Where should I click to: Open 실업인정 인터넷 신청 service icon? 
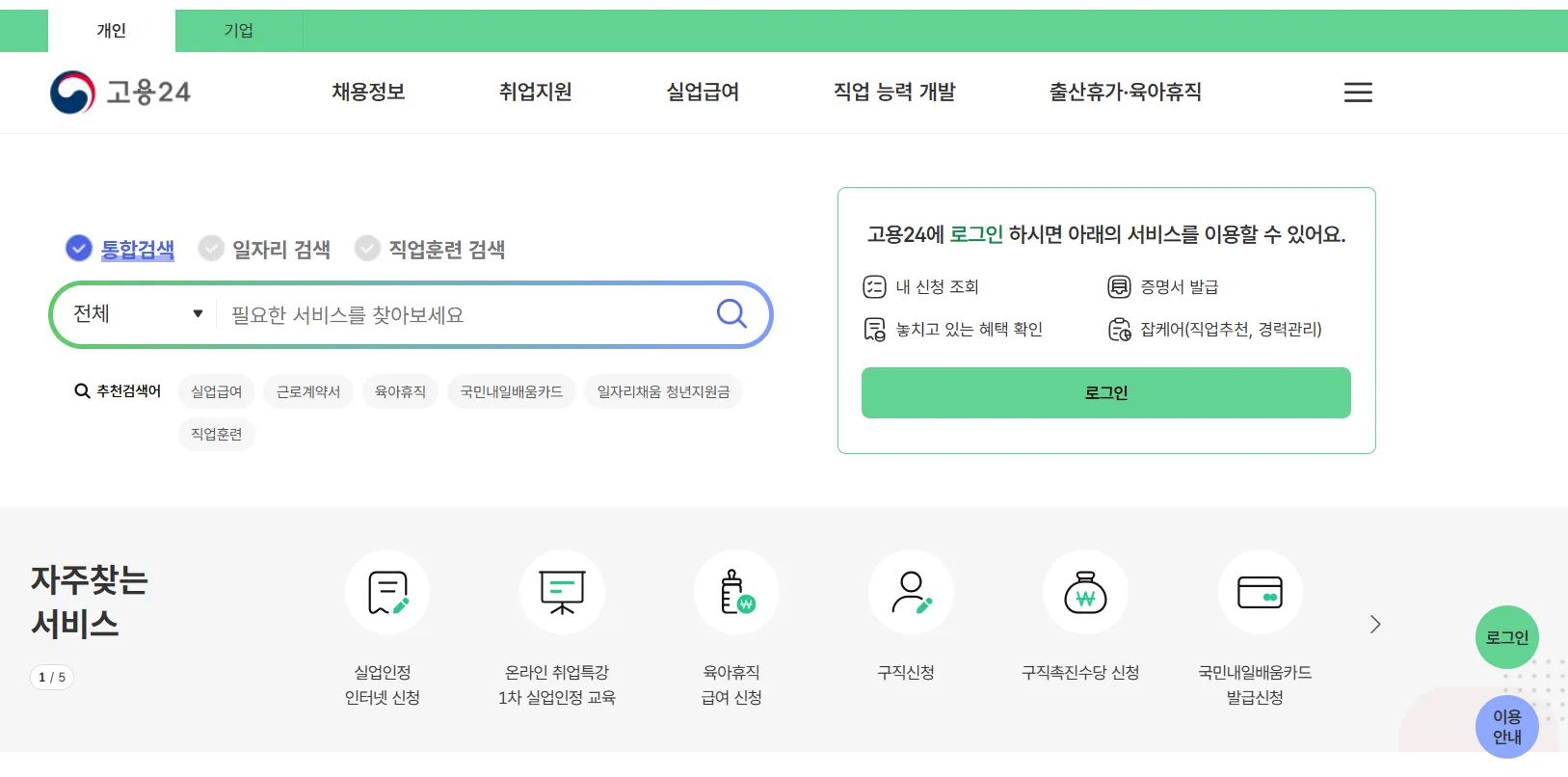(387, 593)
